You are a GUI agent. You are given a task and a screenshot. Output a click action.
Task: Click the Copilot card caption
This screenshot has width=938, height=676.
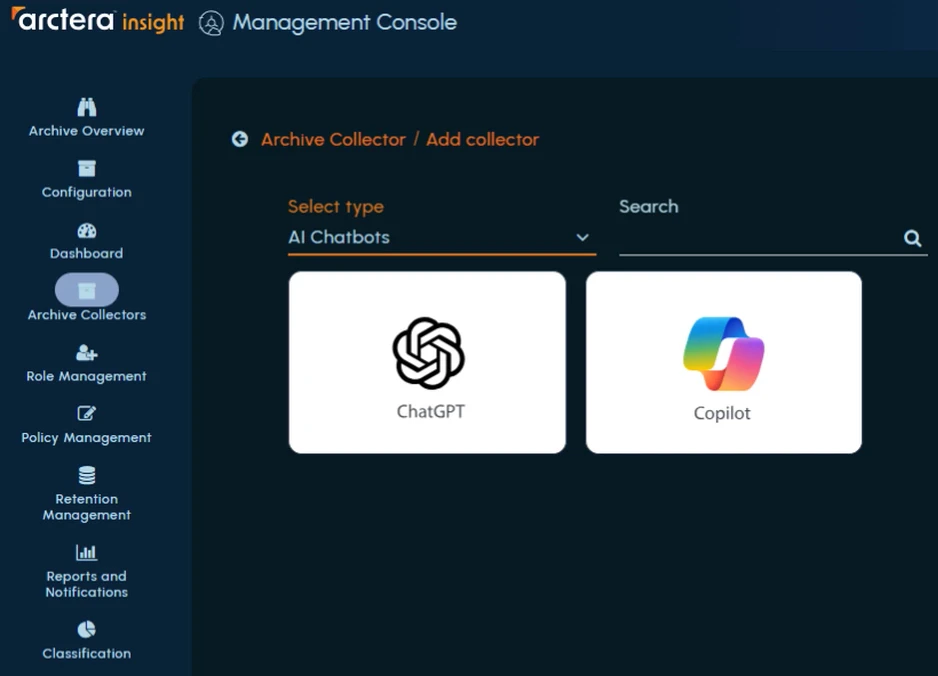click(x=722, y=413)
